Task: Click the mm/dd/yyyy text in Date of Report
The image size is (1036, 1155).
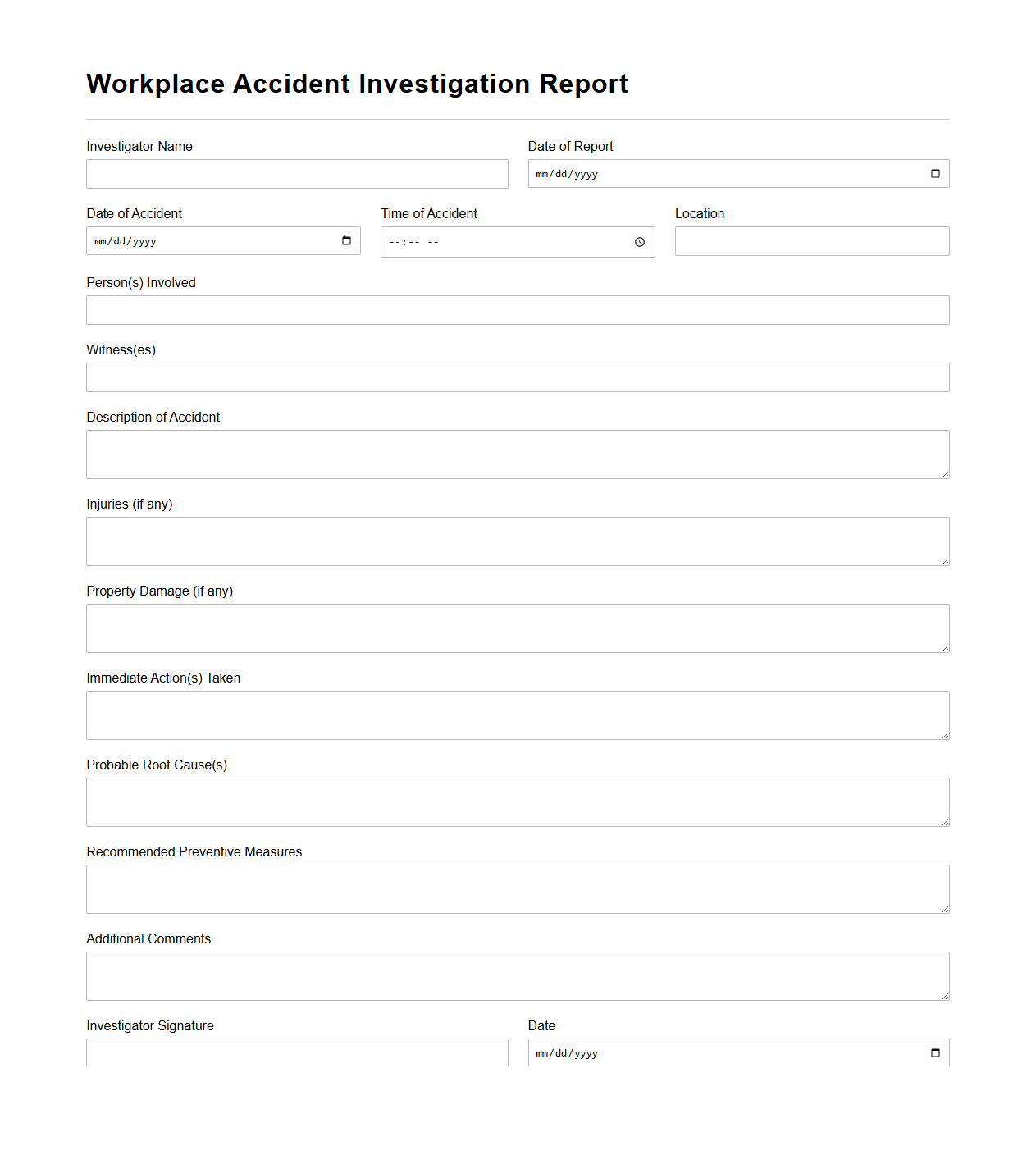Action: (x=567, y=174)
